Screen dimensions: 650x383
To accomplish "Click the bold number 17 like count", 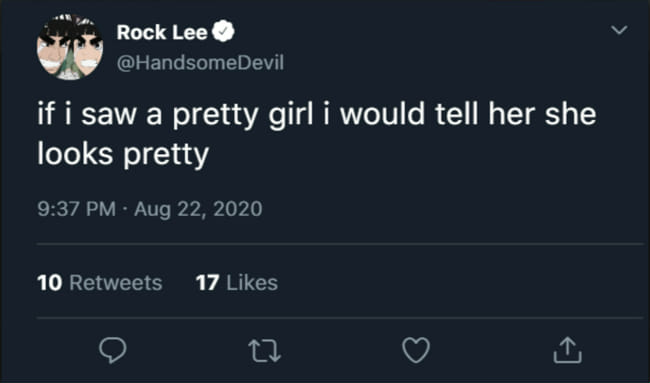I will pyautogui.click(x=207, y=283).
